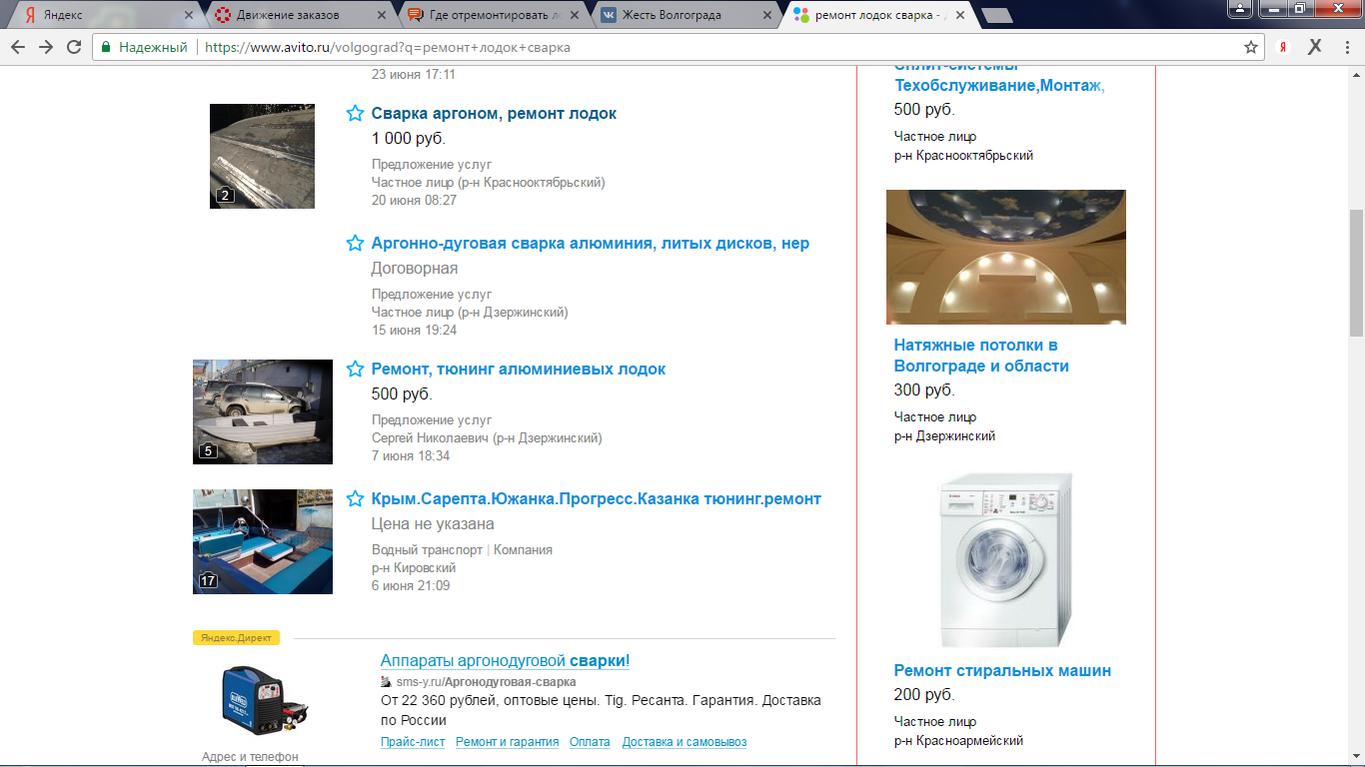Screen dimensions: 1365x767
Task: Open Chrome's three-dot menu
Action: (1345, 47)
